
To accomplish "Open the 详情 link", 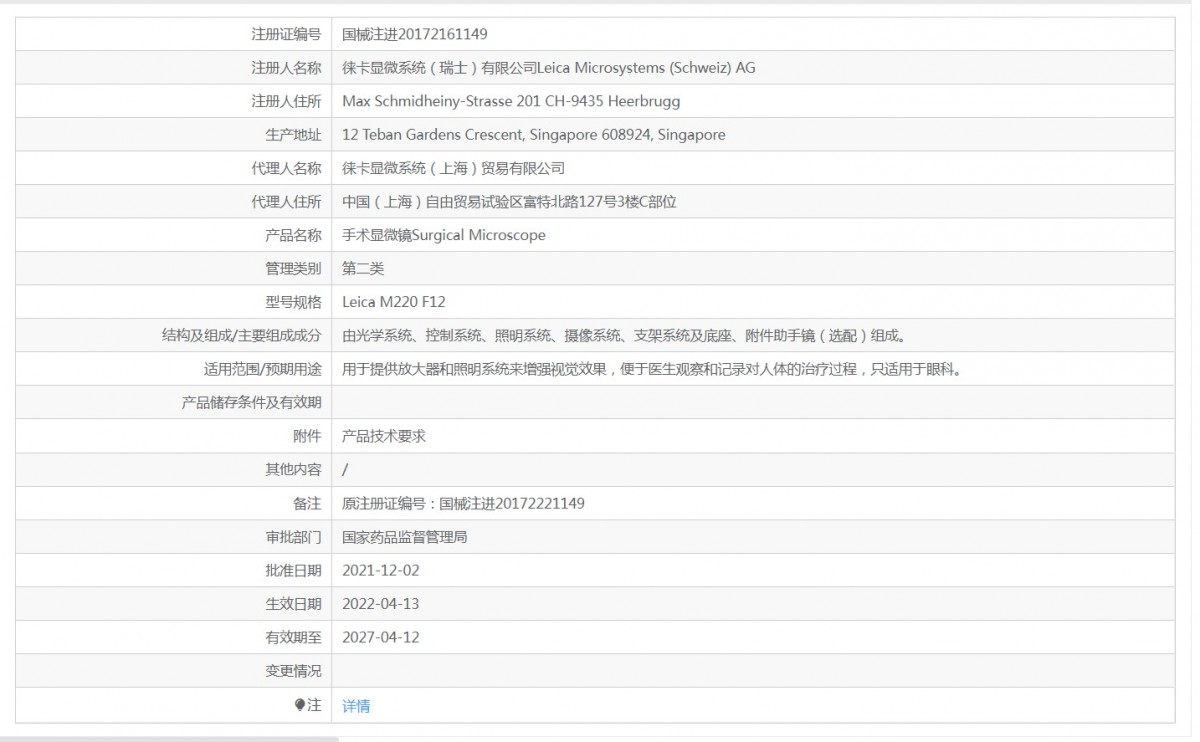I will 356,706.
